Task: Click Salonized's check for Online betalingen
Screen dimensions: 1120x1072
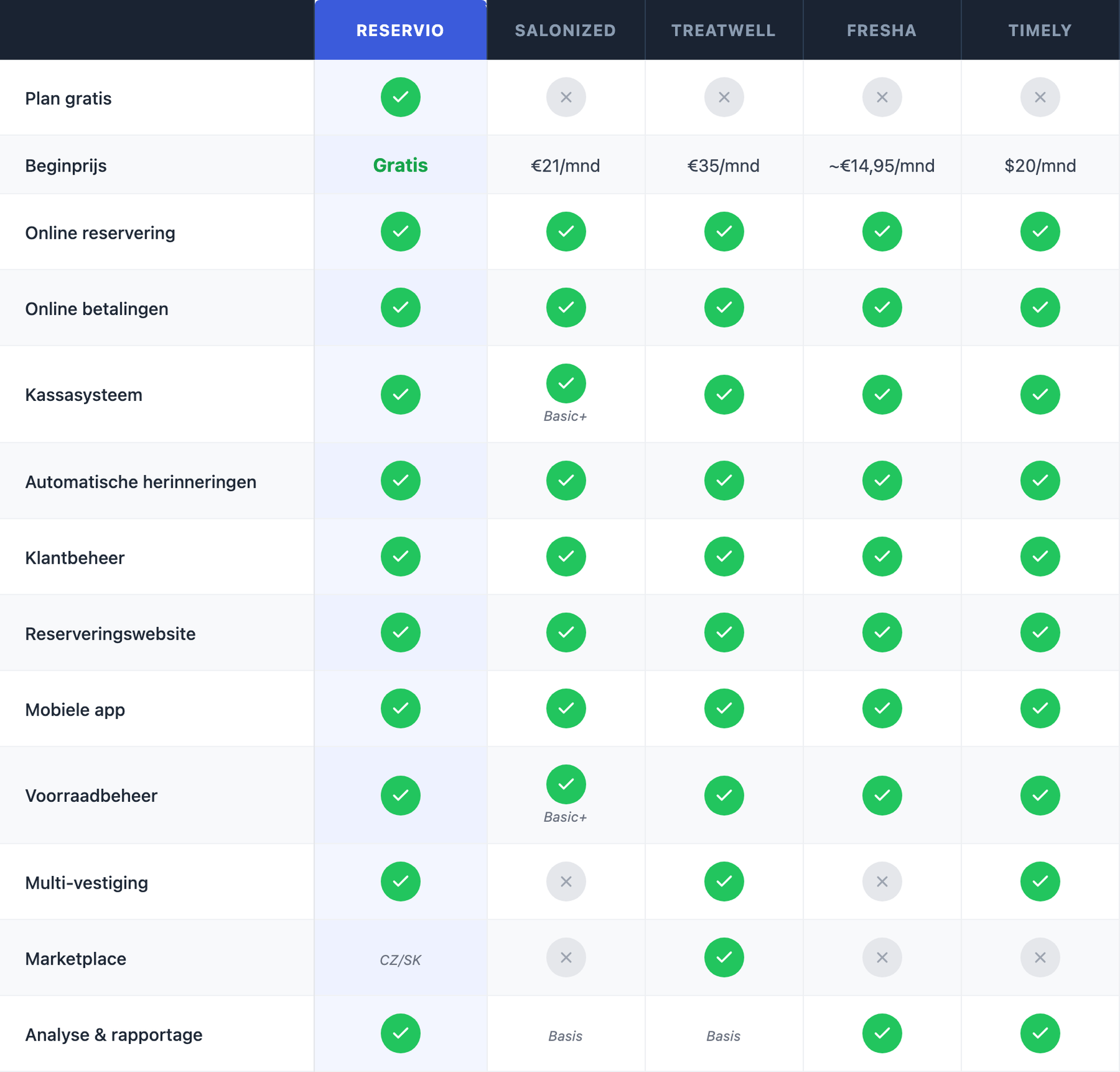Action: [566, 307]
